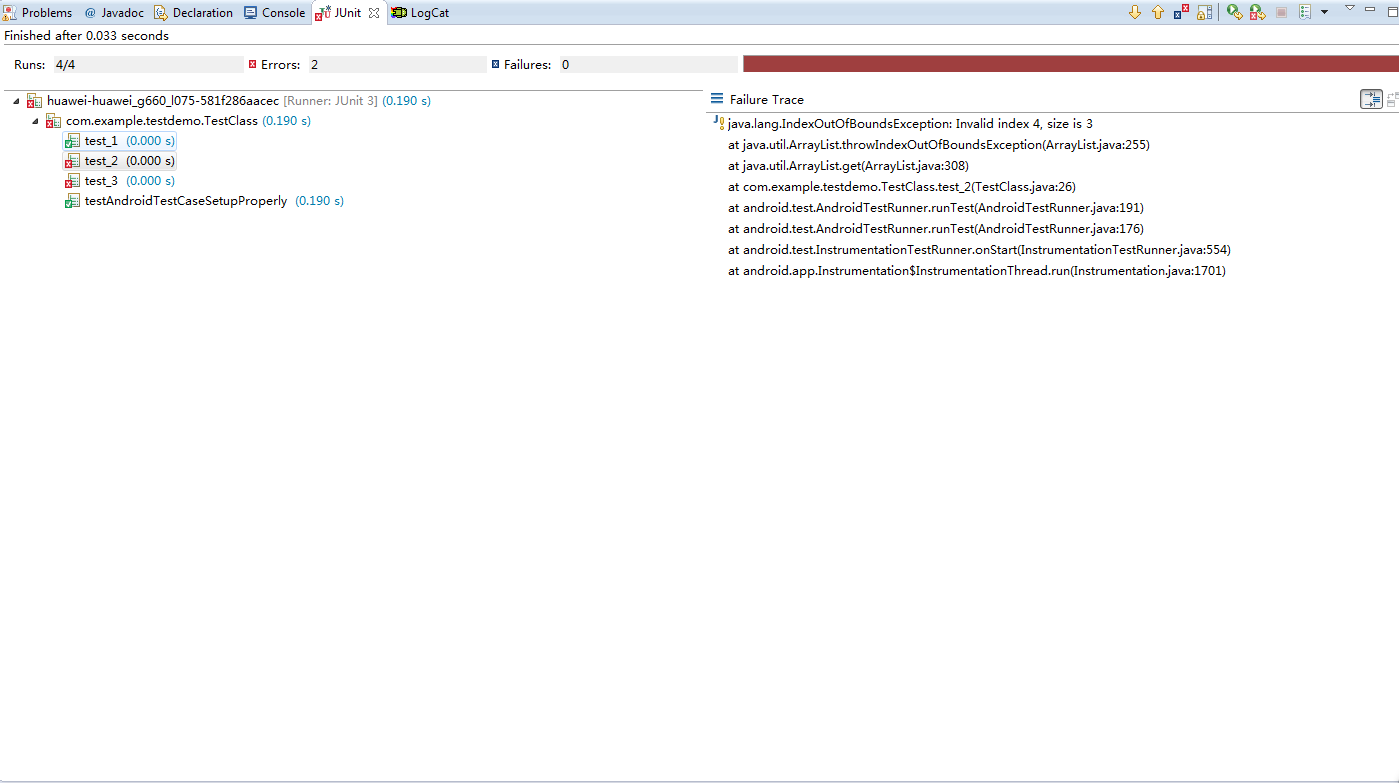The image size is (1399, 783).
Task: Select the IndexOutOfBoundsException trace line
Action: point(910,124)
